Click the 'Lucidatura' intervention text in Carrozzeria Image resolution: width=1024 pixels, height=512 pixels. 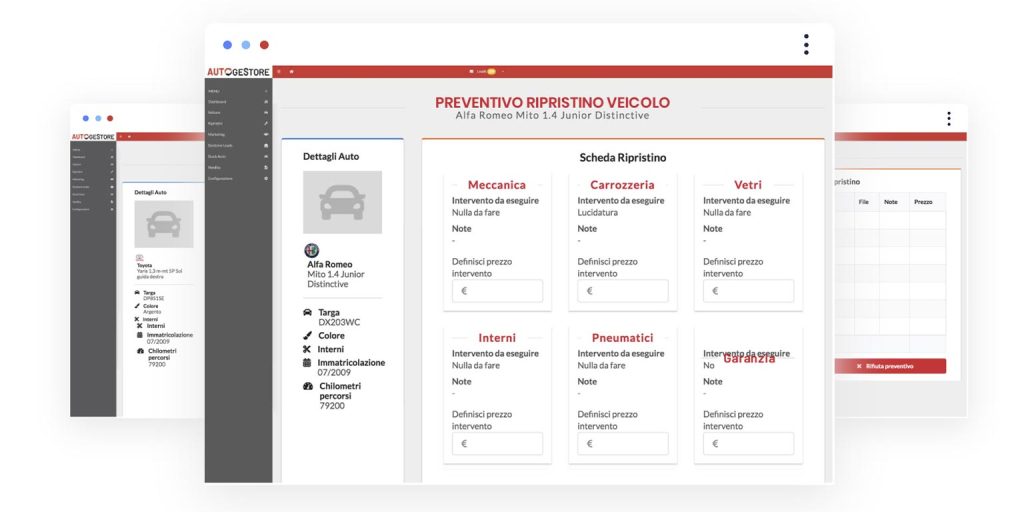tap(598, 212)
